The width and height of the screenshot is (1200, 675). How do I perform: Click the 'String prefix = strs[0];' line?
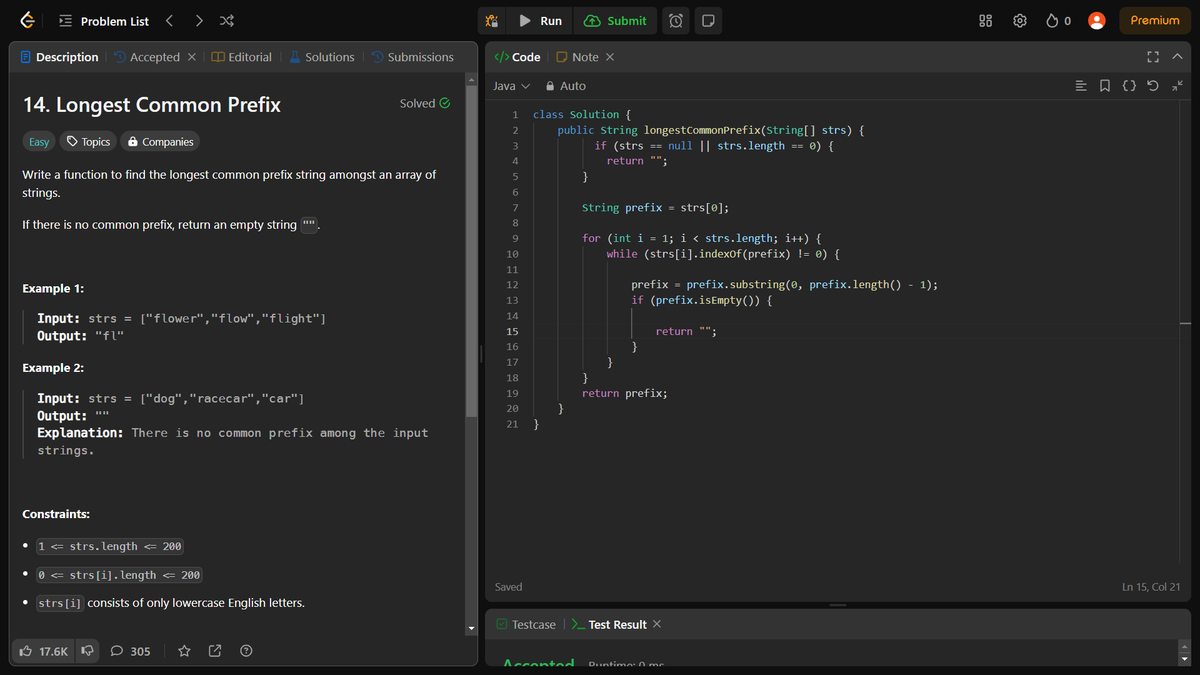656,207
